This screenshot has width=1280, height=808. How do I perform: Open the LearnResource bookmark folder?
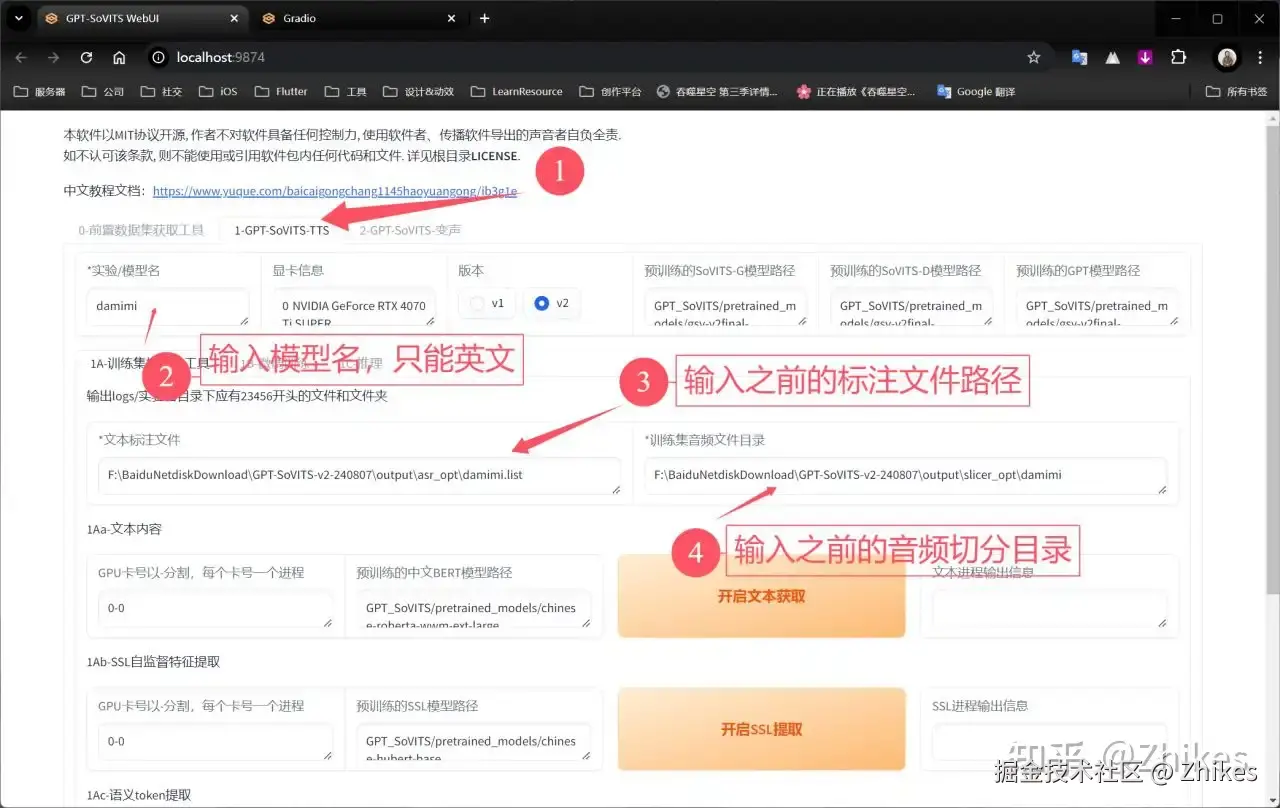pyautogui.click(x=516, y=91)
